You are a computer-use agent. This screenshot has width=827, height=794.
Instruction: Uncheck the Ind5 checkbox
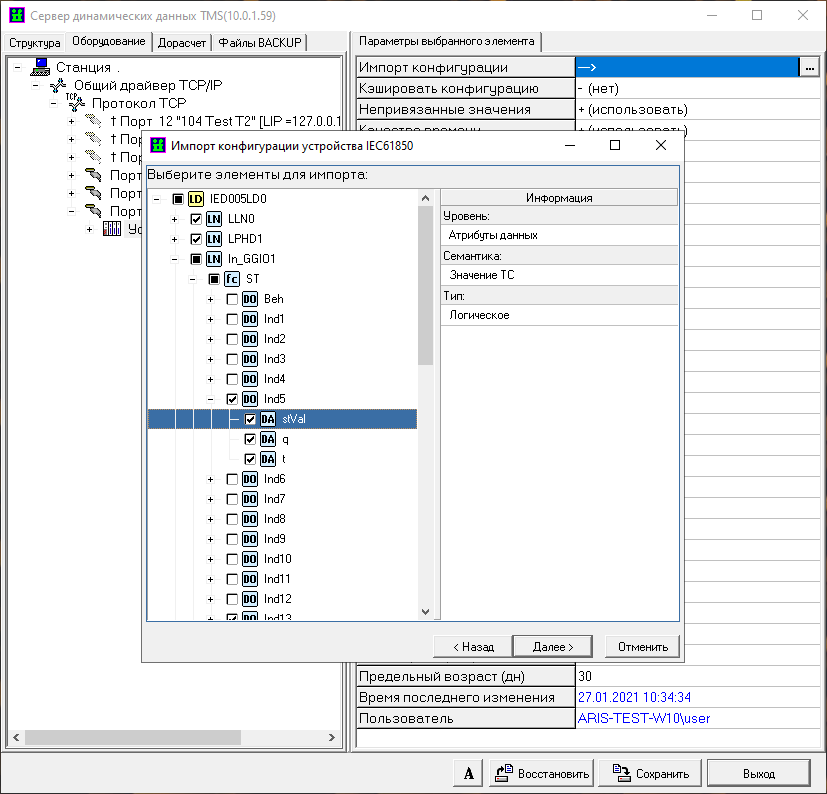(232, 399)
